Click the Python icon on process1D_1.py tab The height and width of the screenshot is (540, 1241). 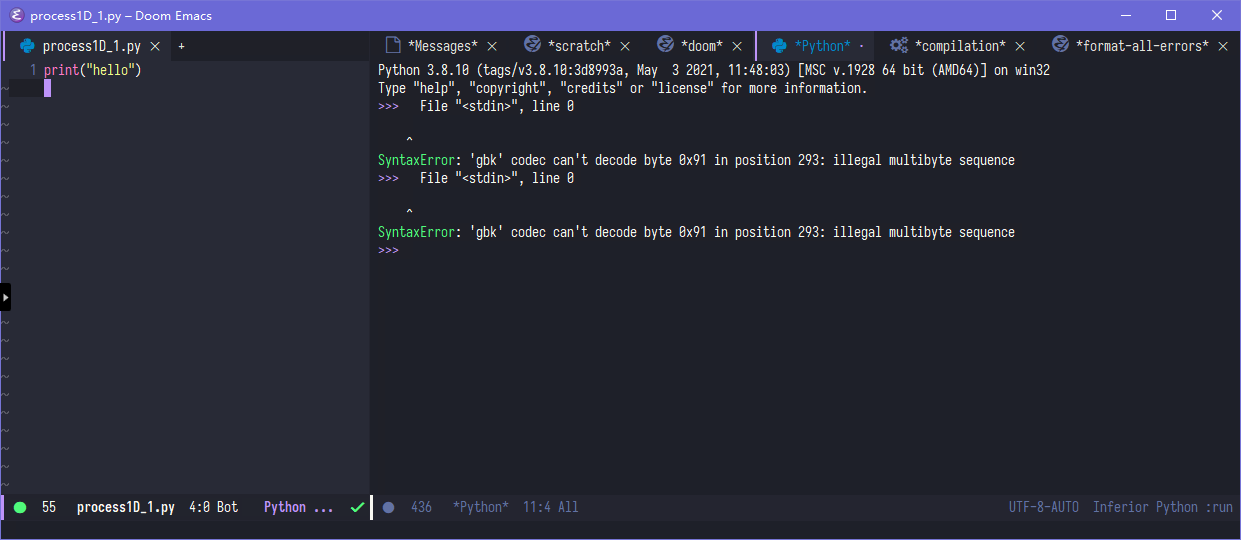tap(27, 46)
